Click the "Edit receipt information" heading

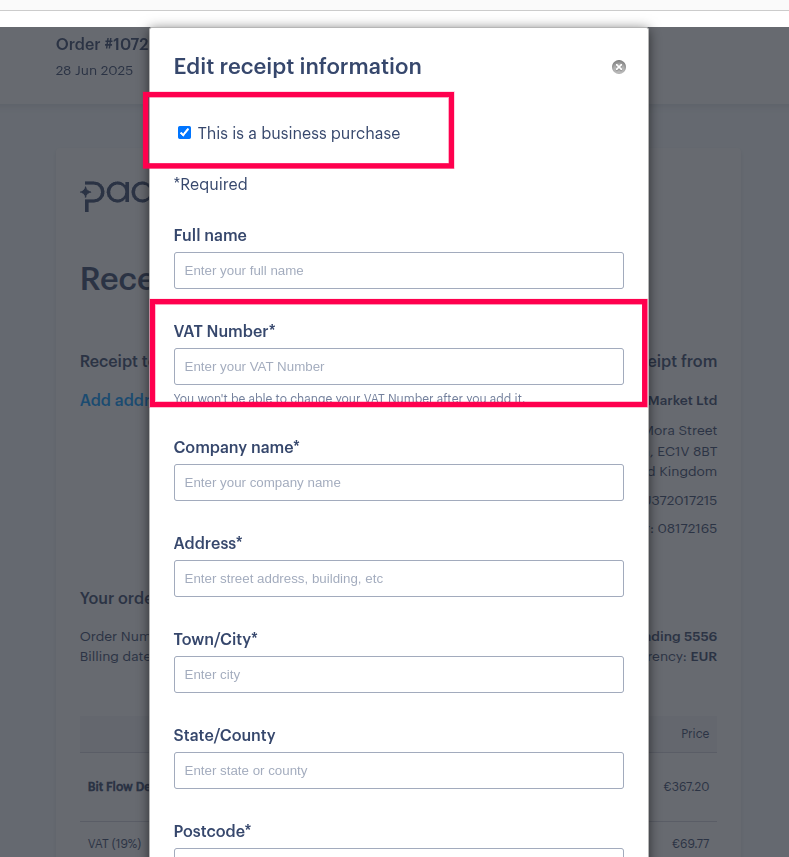click(297, 67)
